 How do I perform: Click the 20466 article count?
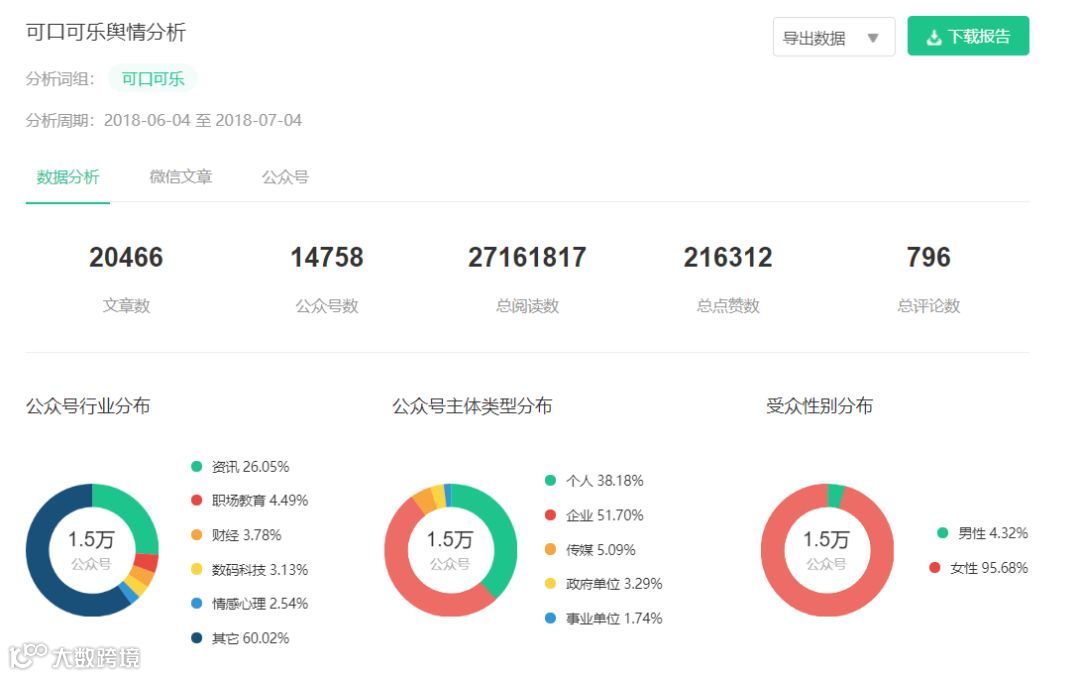[126, 257]
